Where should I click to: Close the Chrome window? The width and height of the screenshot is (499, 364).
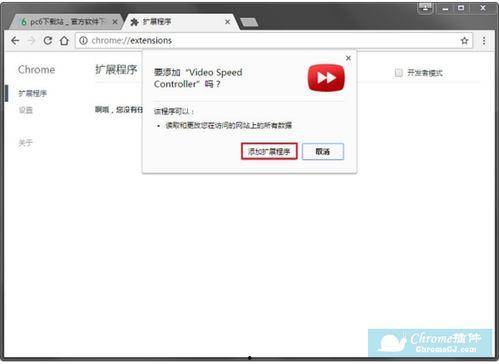(x=483, y=8)
